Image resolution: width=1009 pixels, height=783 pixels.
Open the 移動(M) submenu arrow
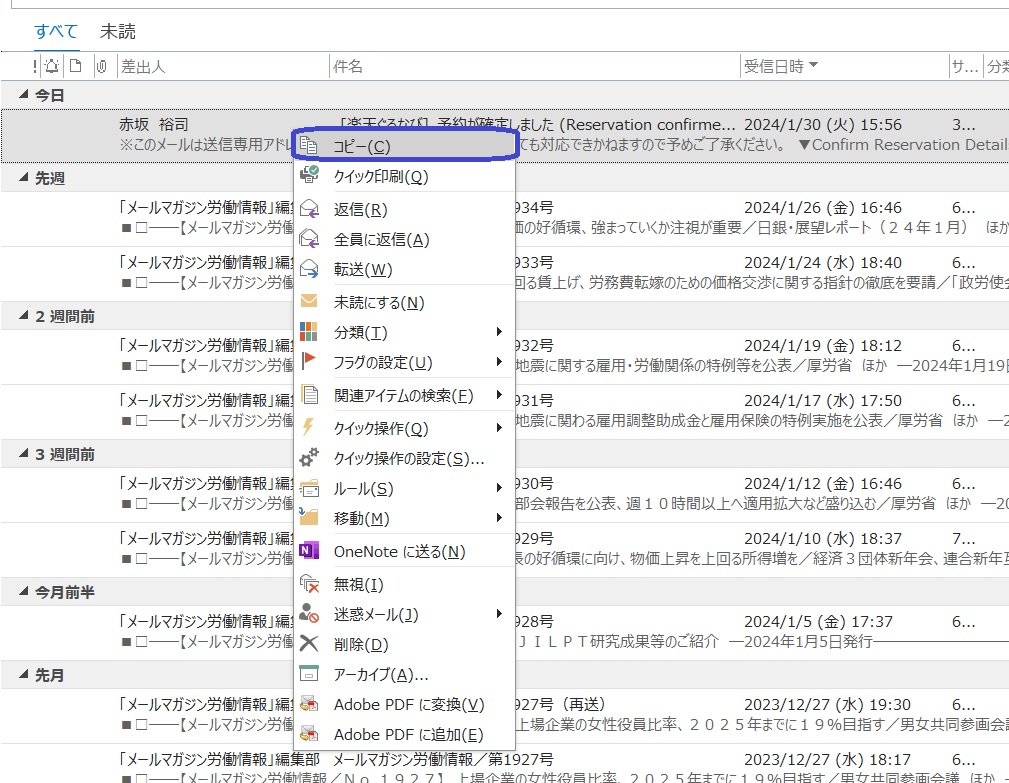coord(499,518)
